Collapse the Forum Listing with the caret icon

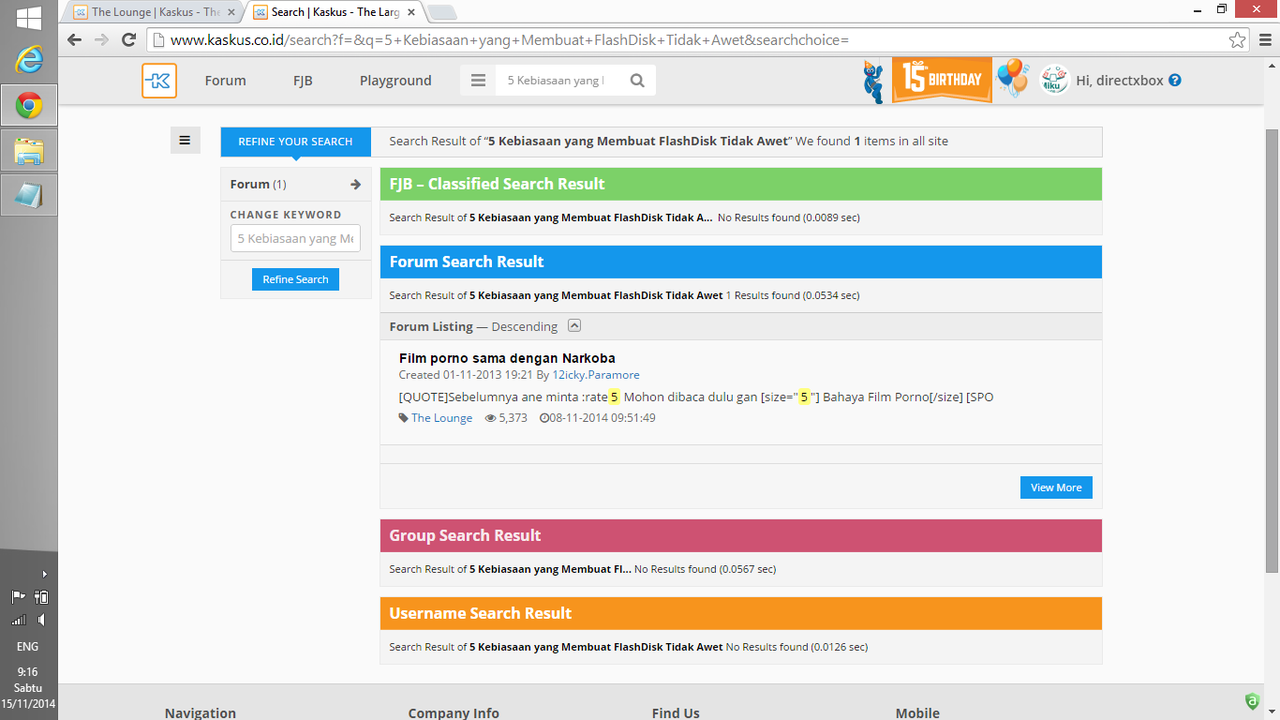click(574, 326)
